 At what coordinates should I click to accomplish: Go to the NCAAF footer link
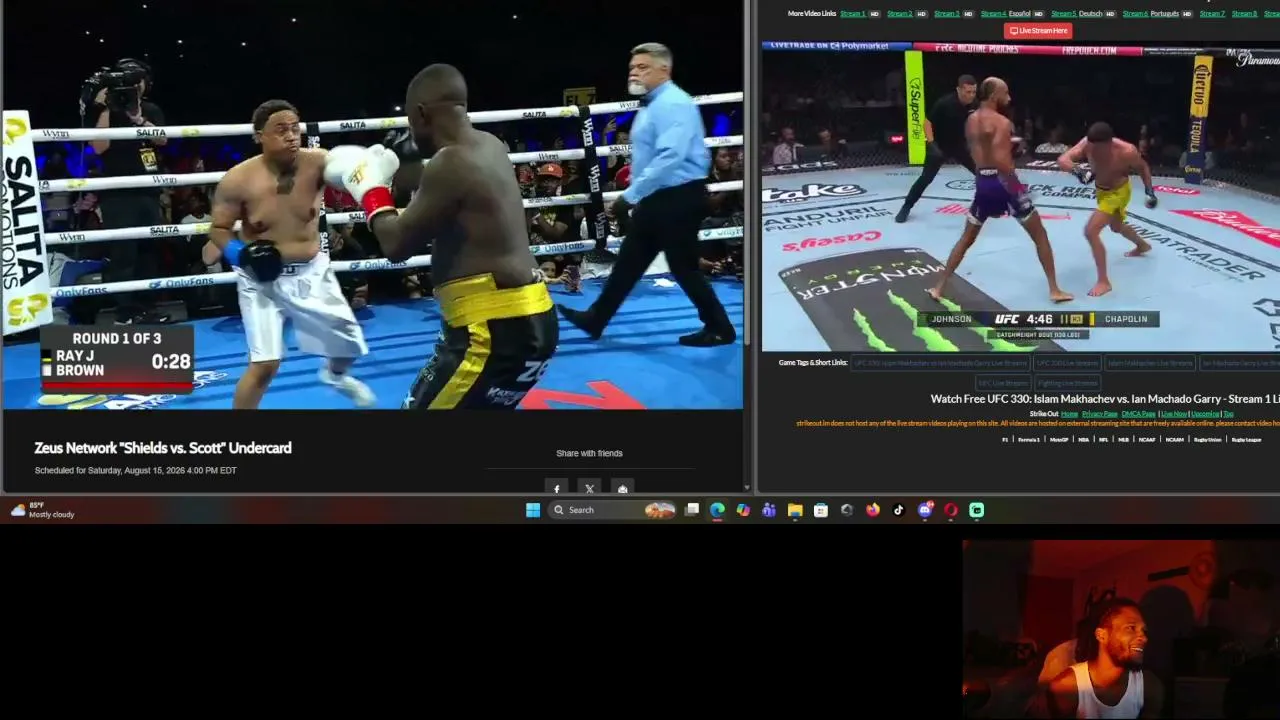click(x=1145, y=440)
